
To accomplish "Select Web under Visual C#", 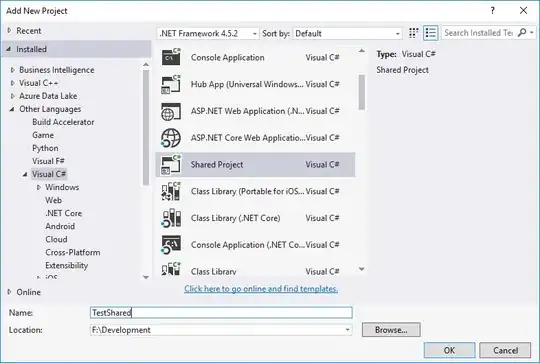I will [x=53, y=200].
